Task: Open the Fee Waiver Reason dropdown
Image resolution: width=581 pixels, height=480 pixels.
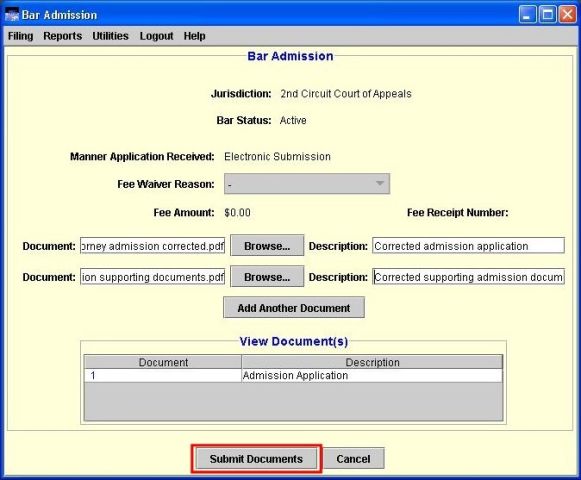Action: pyautogui.click(x=307, y=184)
